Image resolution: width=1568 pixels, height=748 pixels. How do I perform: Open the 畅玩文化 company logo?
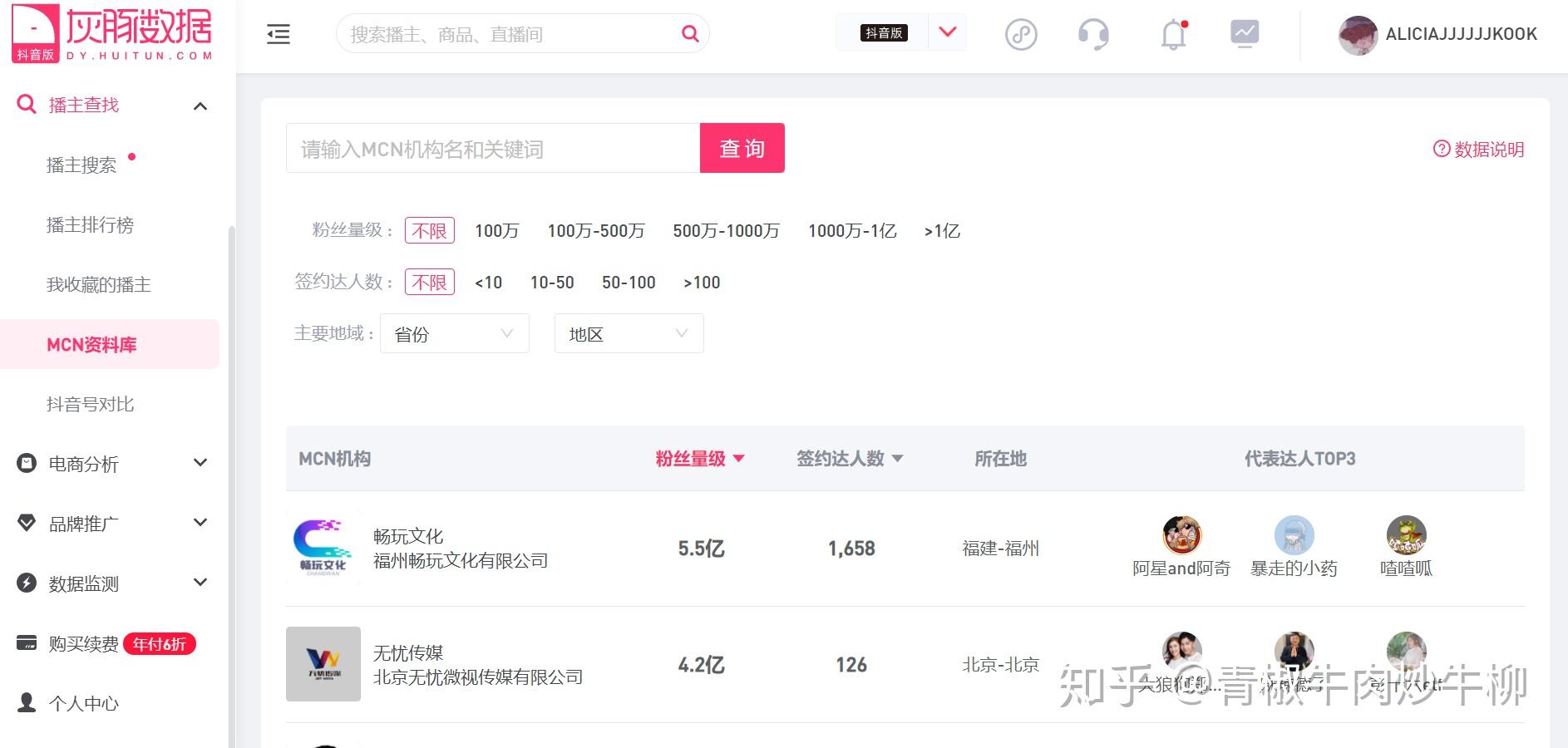(x=323, y=547)
